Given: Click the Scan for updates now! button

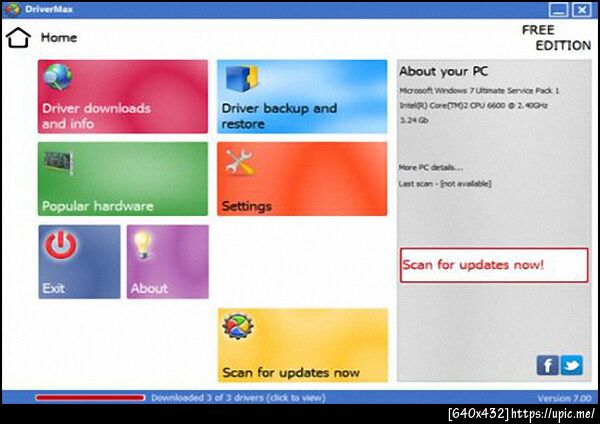Looking at the screenshot, I should (494, 265).
